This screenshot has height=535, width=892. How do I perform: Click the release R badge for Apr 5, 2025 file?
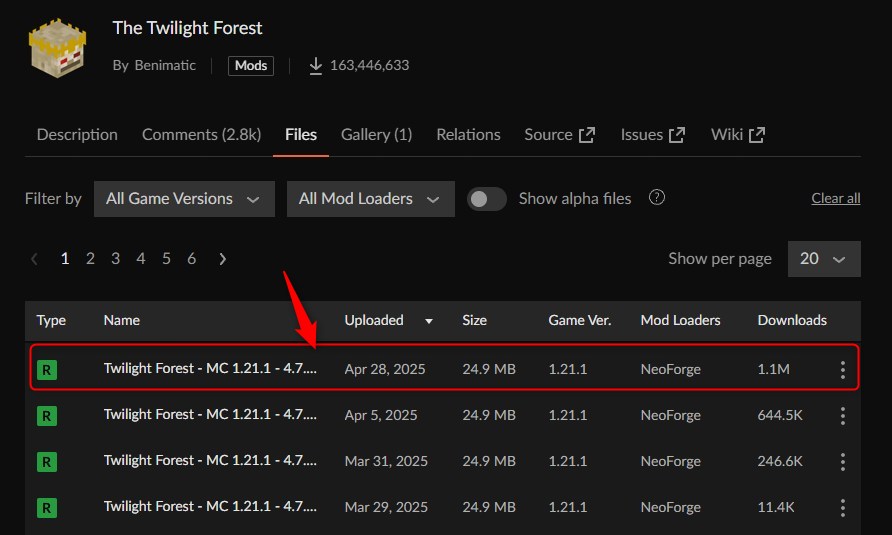(47, 416)
